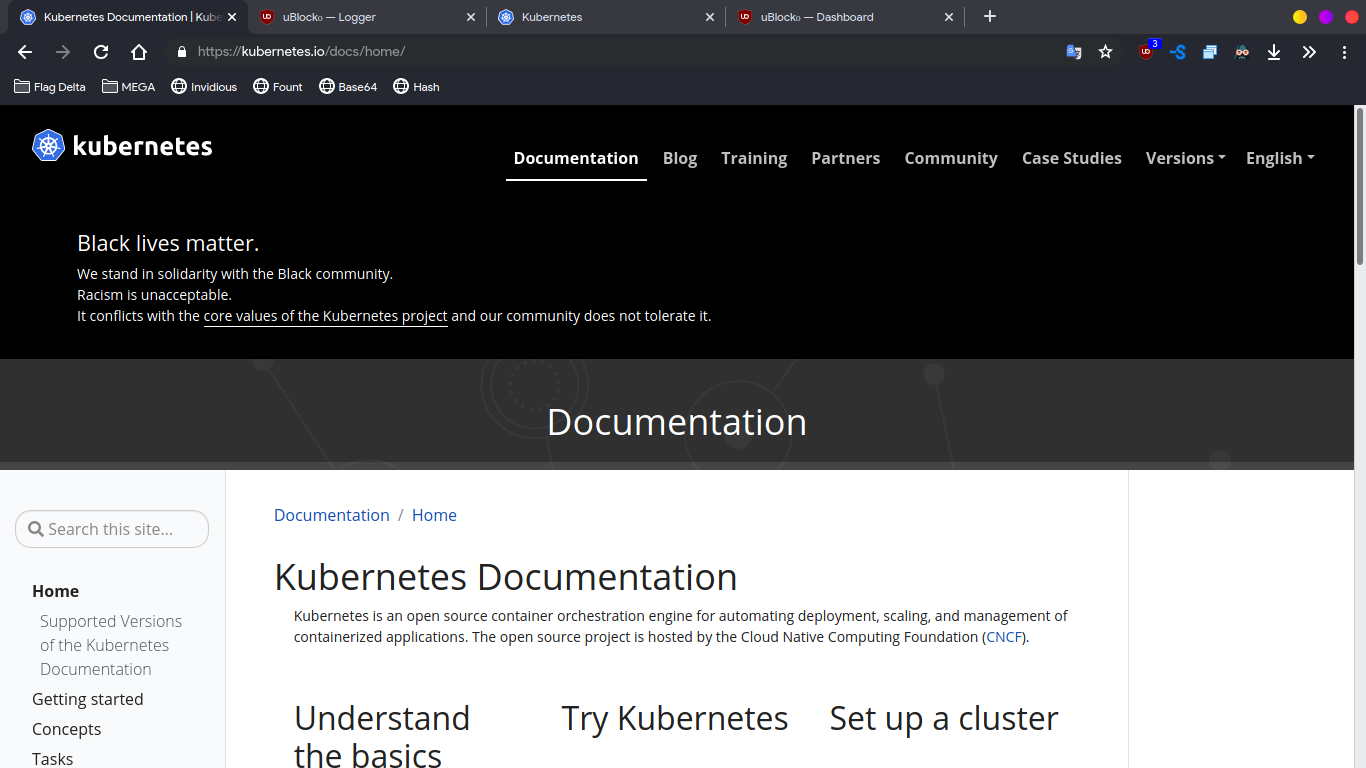This screenshot has width=1366, height=768.
Task: Click the purple window maximize dot
Action: pos(1326,17)
